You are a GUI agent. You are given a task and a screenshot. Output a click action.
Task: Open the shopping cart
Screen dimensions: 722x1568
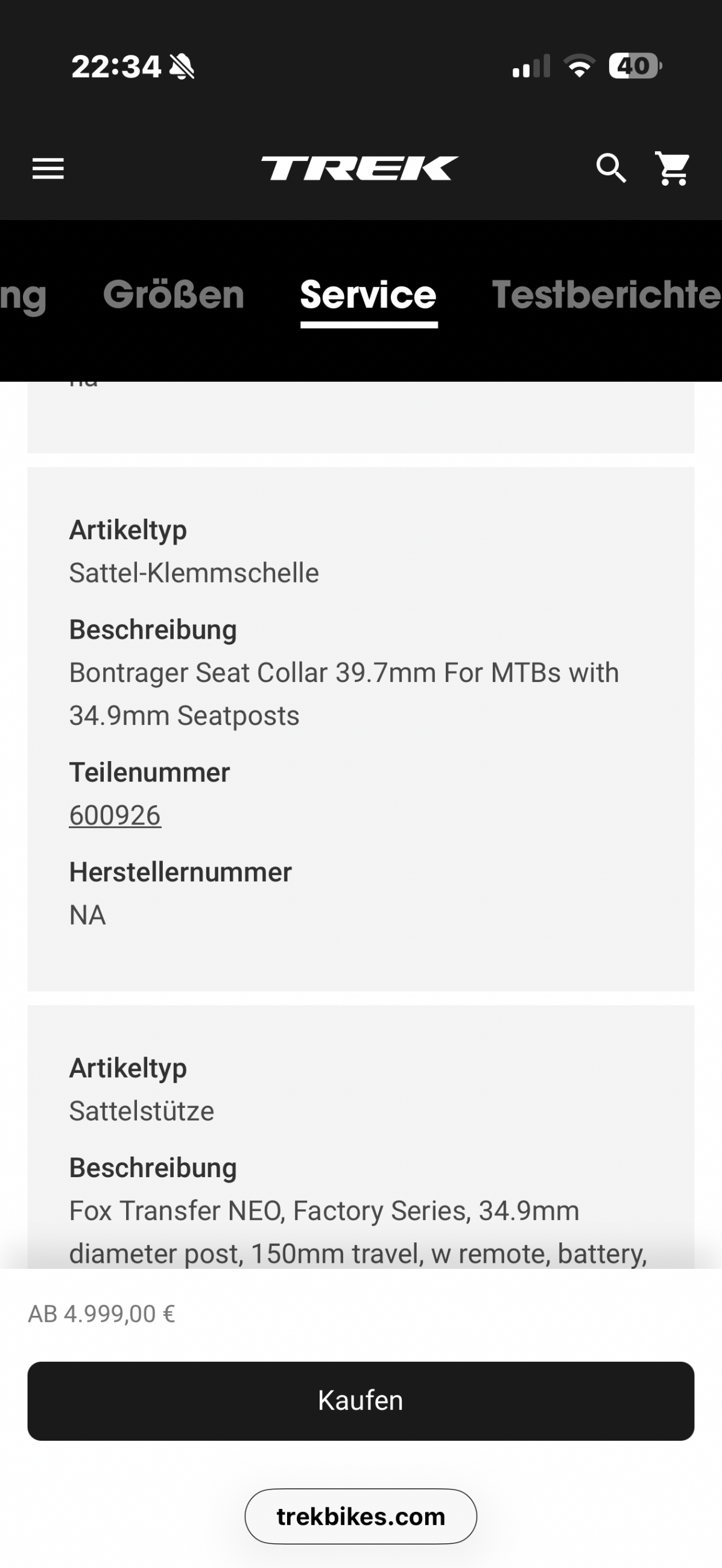pos(673,169)
